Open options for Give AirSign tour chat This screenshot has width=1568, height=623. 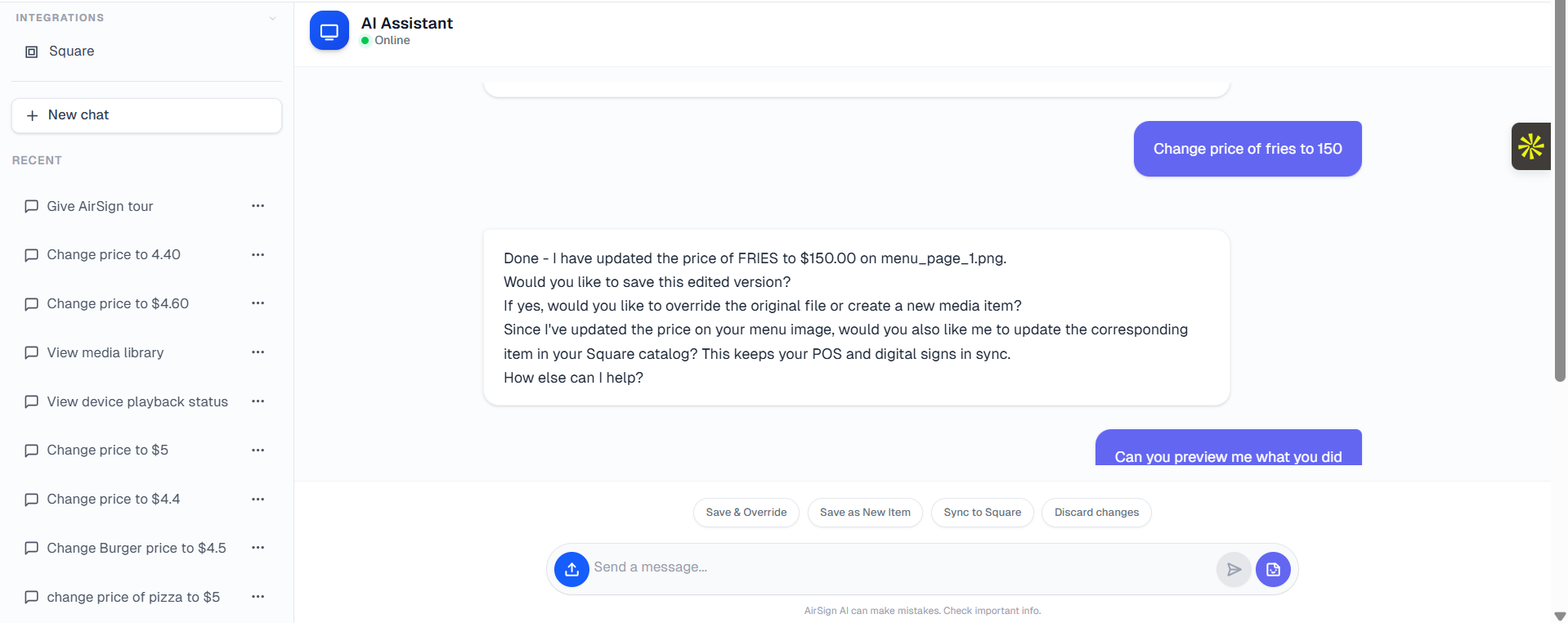tap(258, 206)
